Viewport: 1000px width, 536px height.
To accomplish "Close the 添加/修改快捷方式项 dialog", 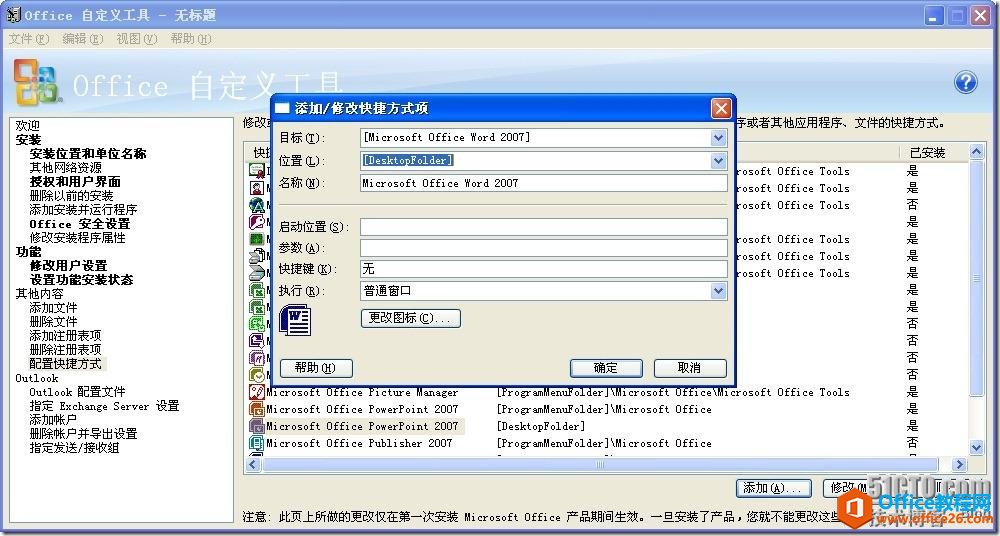I will tap(721, 108).
